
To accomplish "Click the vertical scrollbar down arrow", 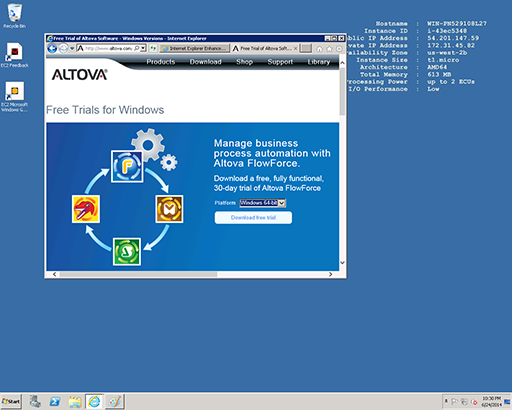I will (342, 263).
